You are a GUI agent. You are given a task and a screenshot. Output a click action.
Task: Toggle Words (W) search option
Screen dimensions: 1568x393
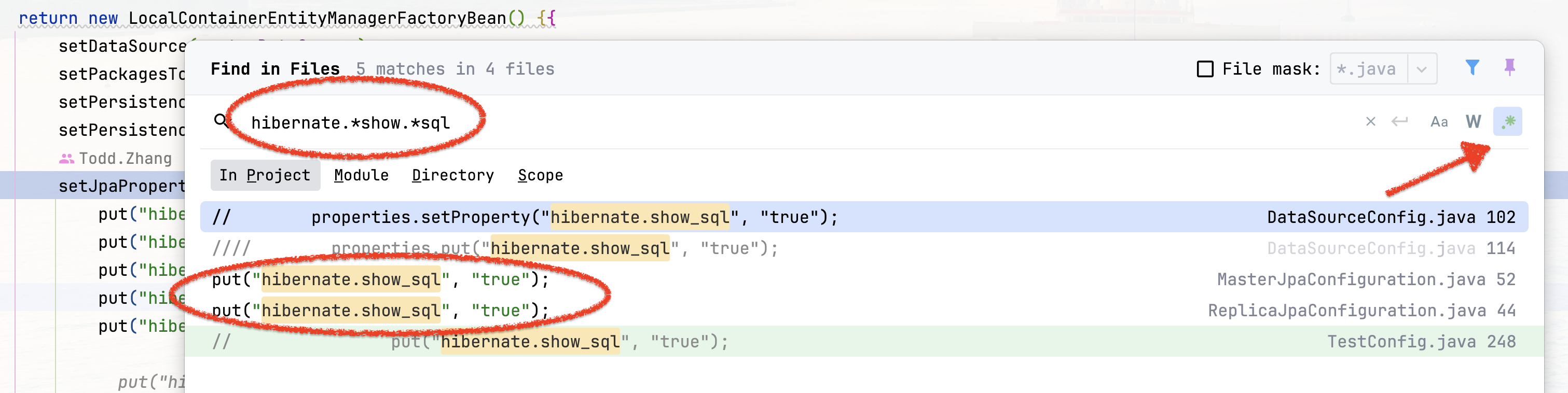(x=1473, y=122)
